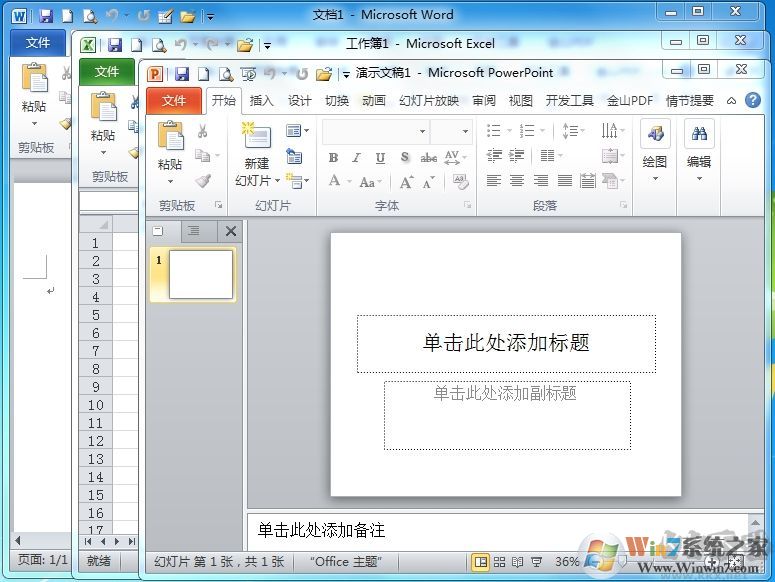Click the notes field below slide
Image resolution: width=775 pixels, height=582 pixels.
pyautogui.click(x=498, y=532)
